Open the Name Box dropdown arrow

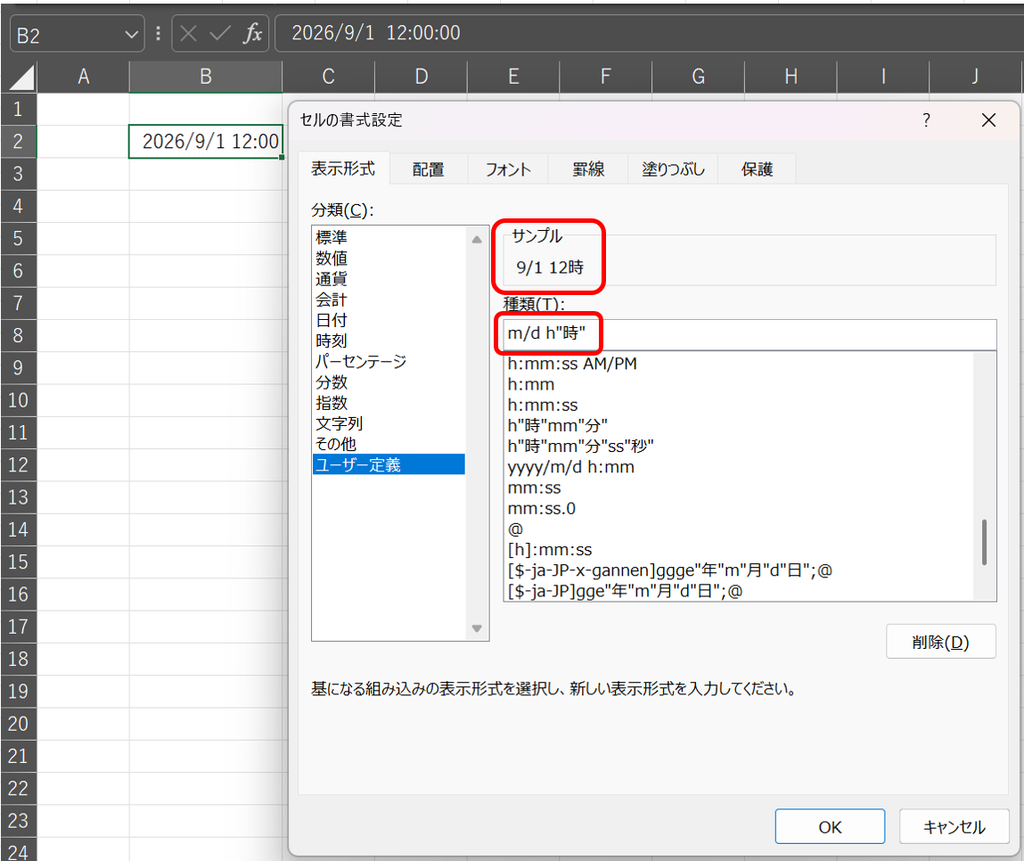coord(132,35)
